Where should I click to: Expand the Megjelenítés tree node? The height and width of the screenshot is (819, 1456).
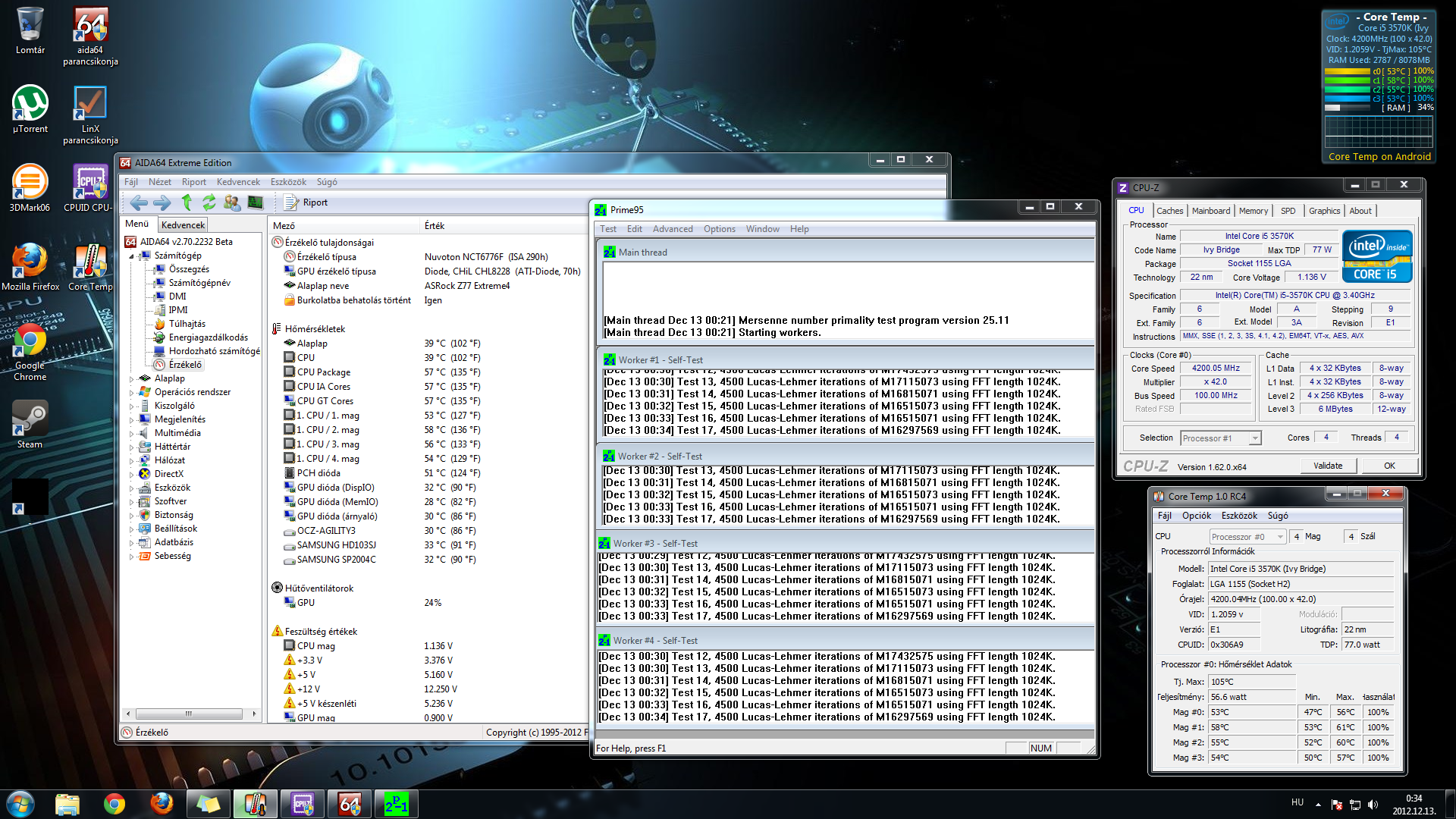pyautogui.click(x=131, y=420)
